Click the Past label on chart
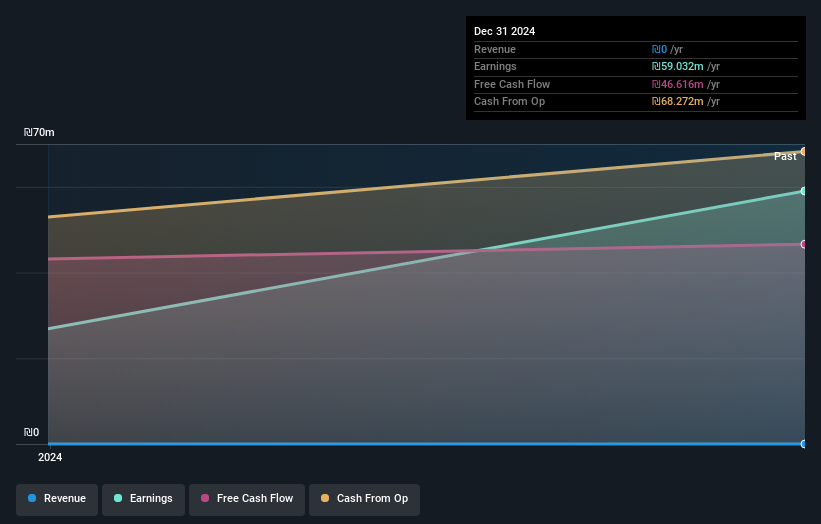The width and height of the screenshot is (821, 524). (x=785, y=157)
